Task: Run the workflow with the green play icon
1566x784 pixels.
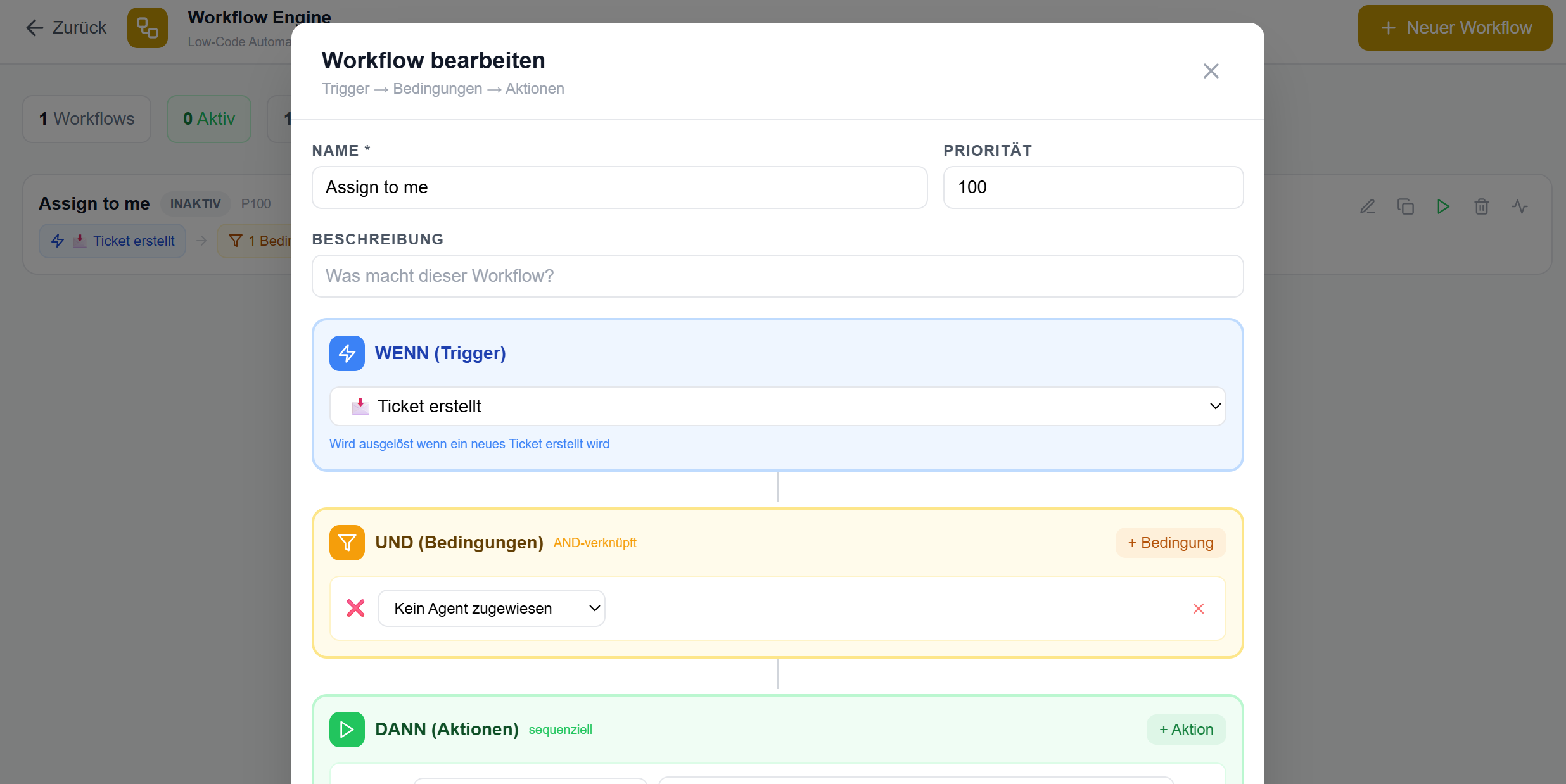Action: click(1443, 206)
